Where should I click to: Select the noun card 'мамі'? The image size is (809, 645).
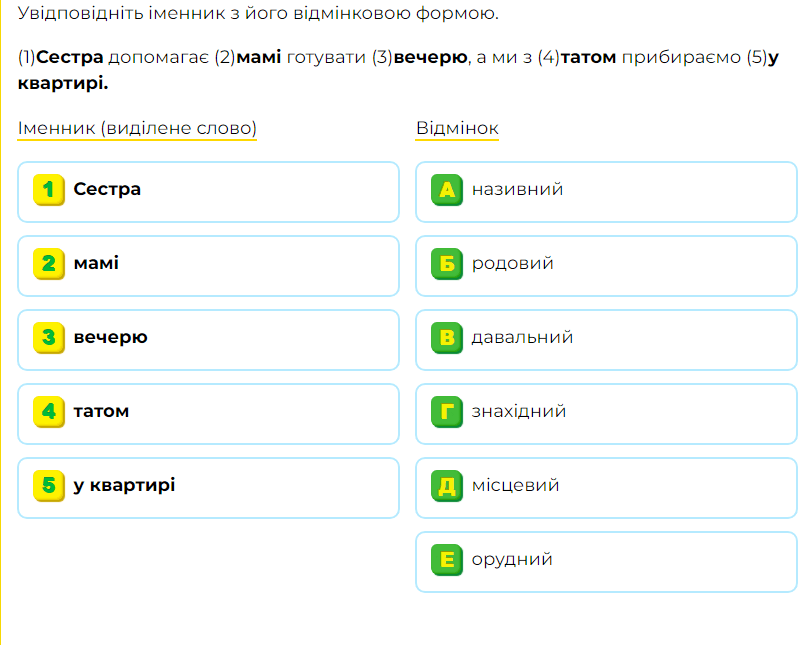point(208,266)
